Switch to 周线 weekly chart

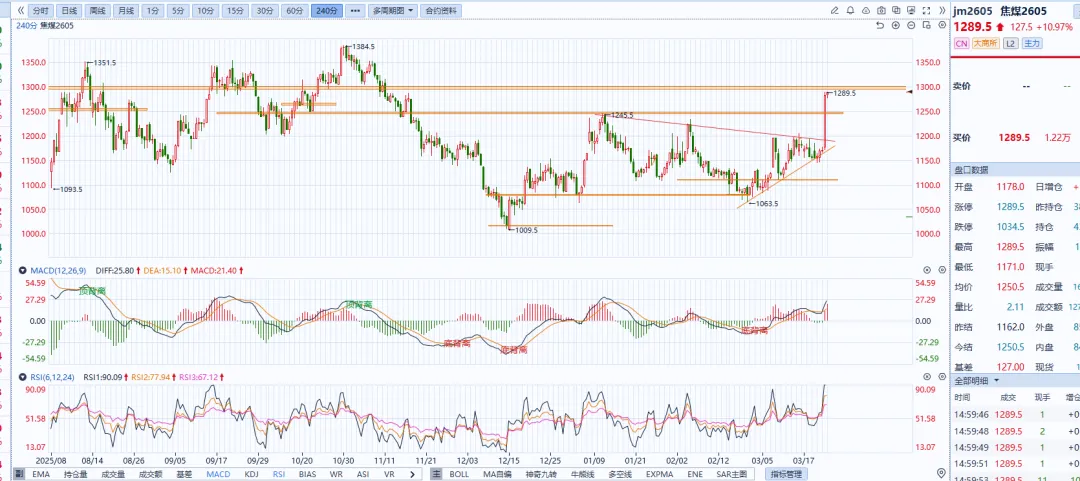[96, 10]
